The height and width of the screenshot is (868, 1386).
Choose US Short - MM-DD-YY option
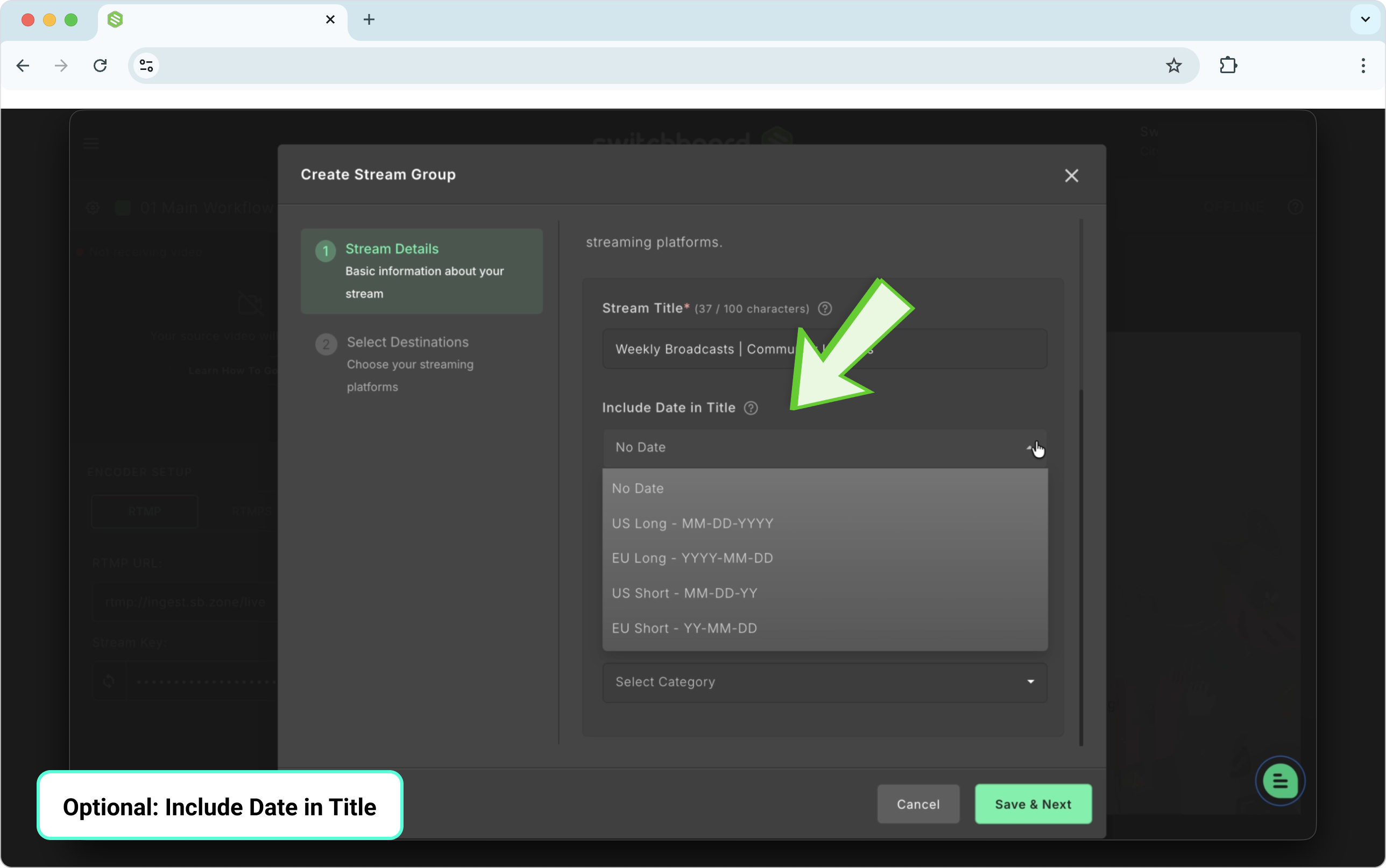[x=824, y=593]
